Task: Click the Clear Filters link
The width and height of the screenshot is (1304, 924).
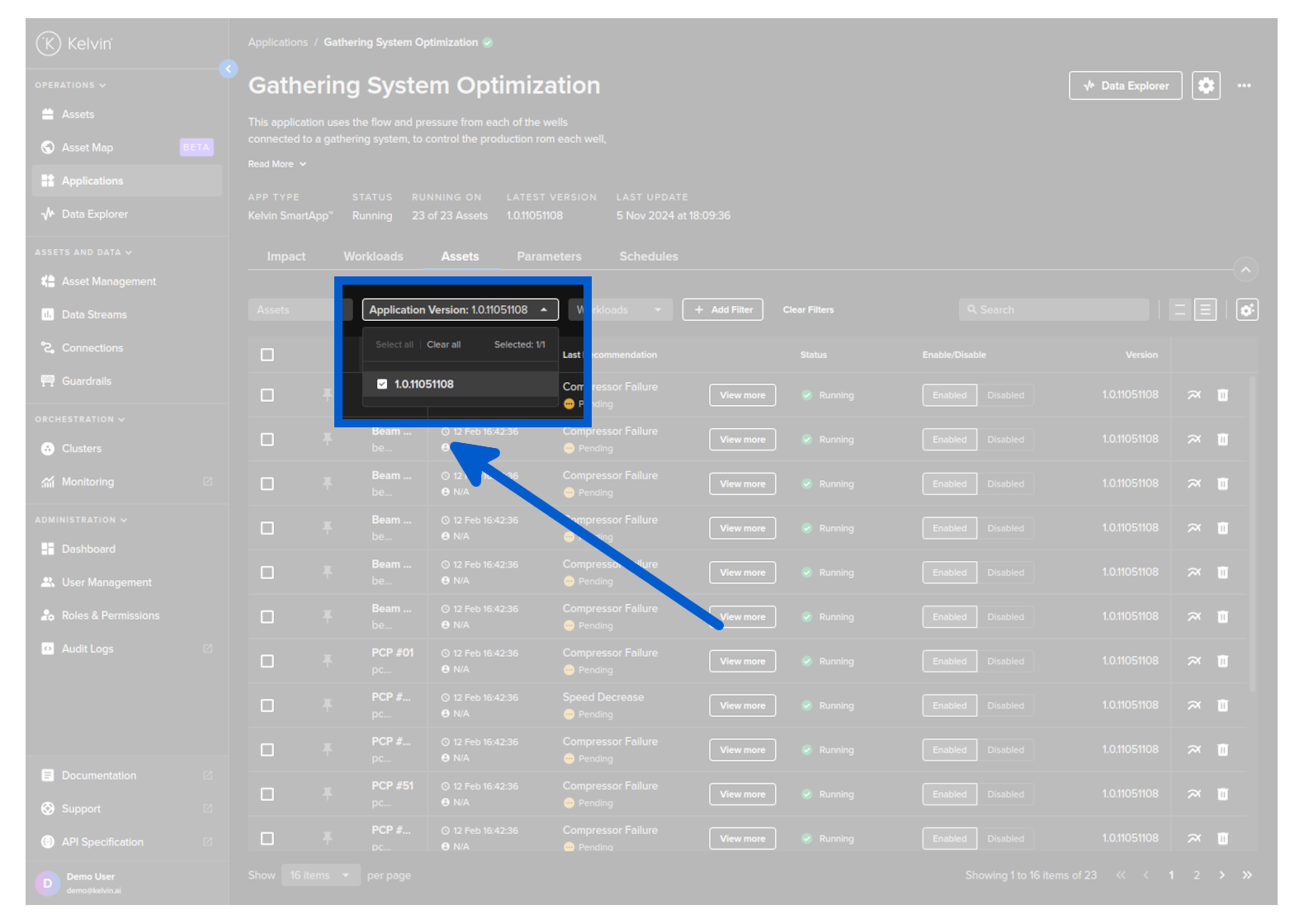Action: 808,310
